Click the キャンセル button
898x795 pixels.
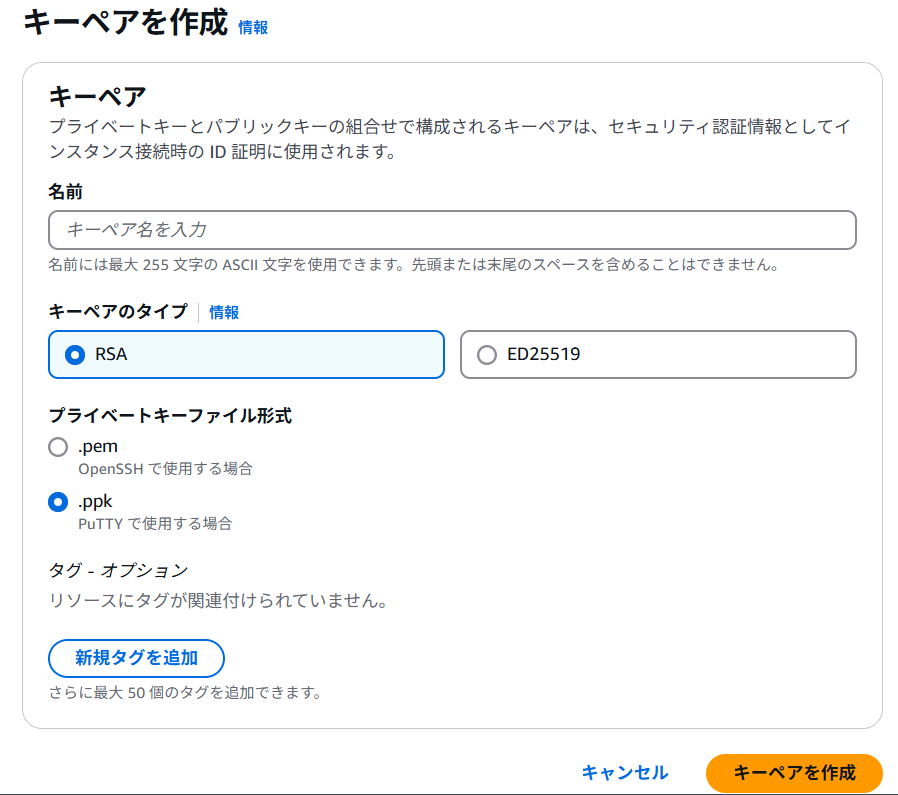tap(625, 773)
